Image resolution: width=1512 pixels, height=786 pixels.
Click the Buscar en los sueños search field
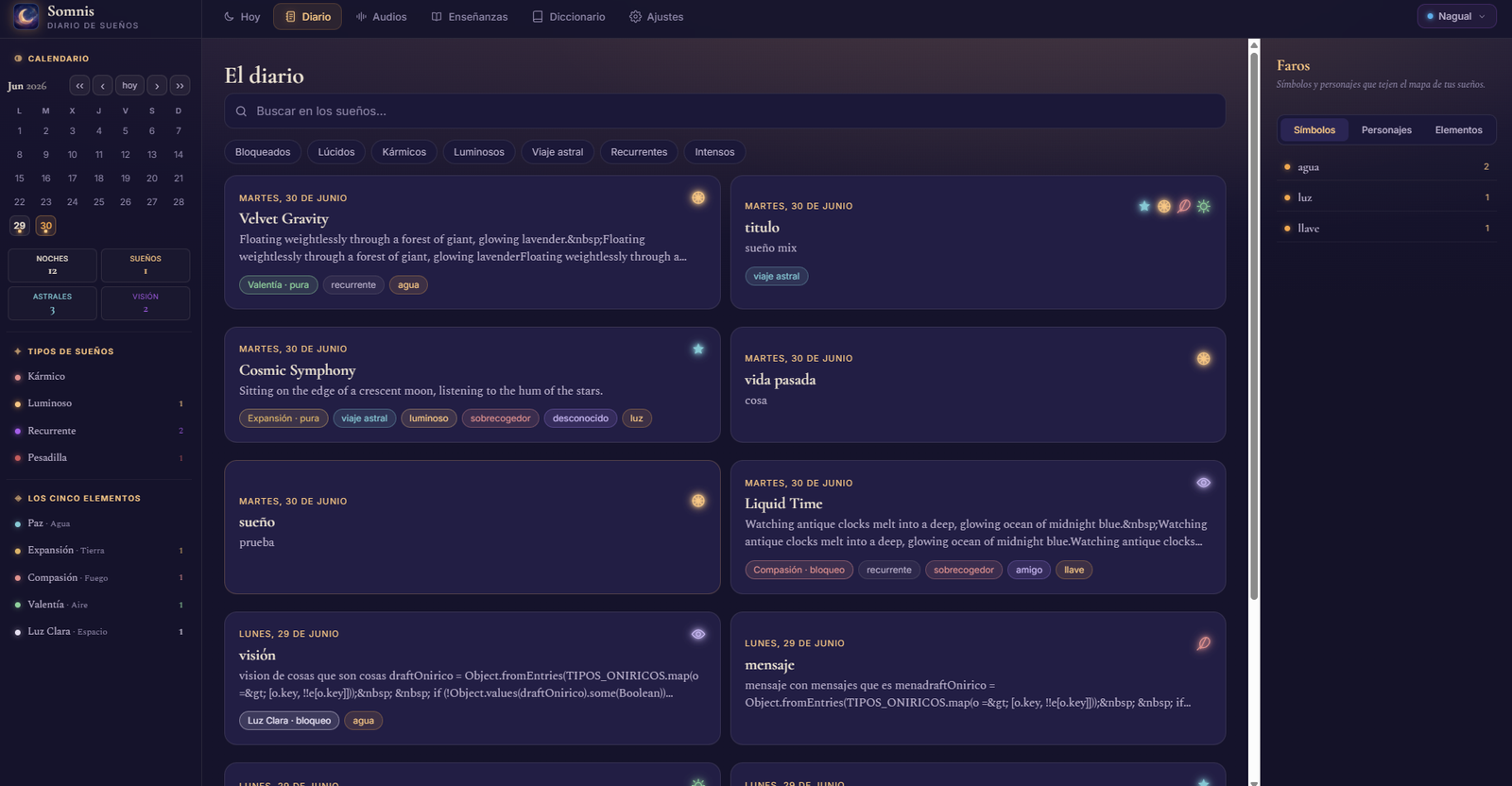(725, 111)
